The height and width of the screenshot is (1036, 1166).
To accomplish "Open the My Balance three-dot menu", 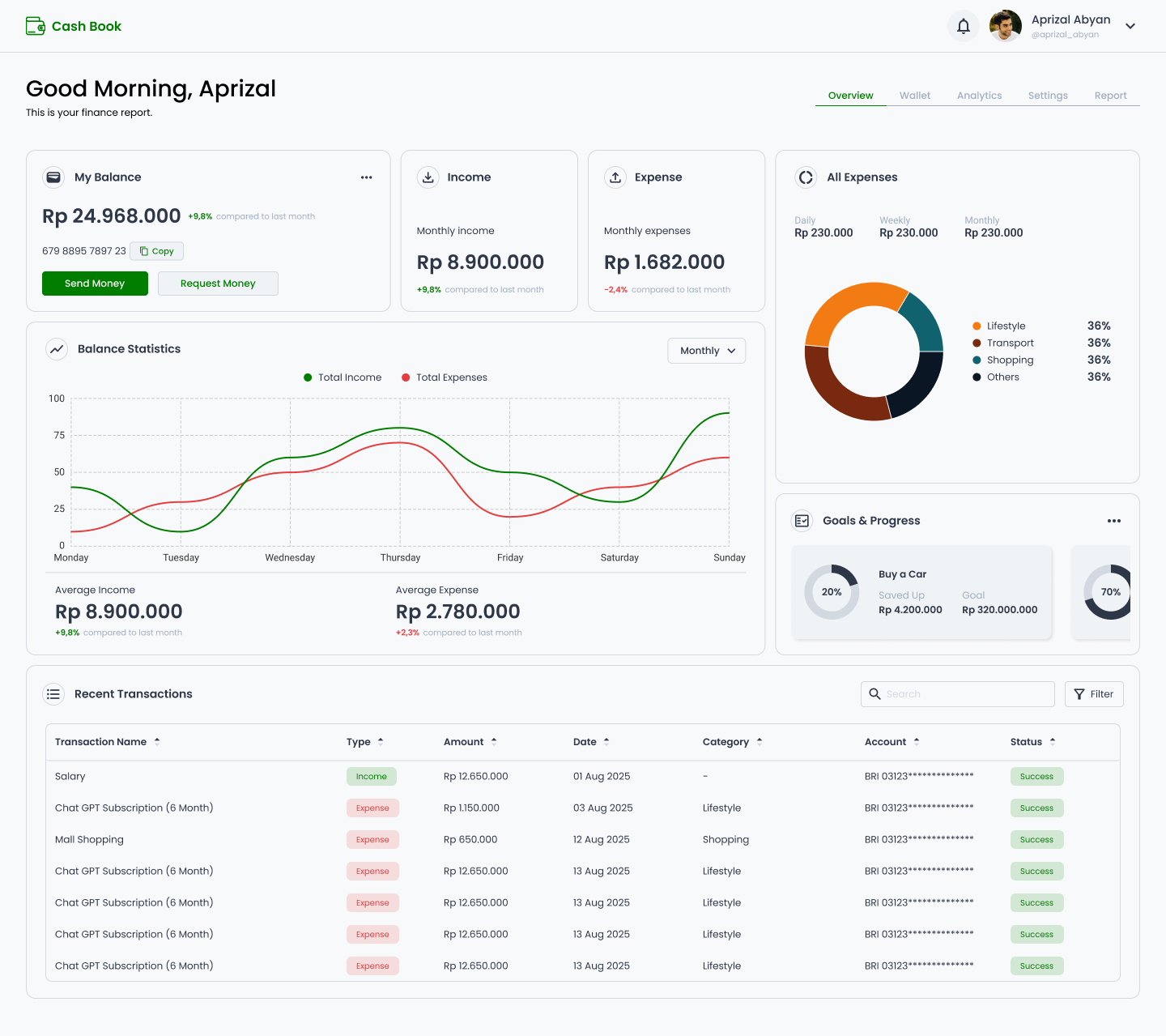I will pos(367,177).
